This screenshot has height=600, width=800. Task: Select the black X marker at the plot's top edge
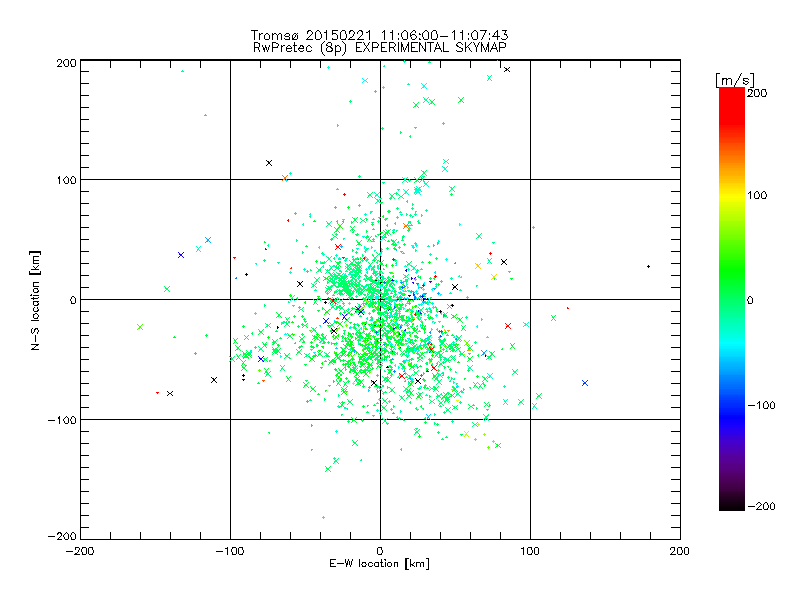[x=507, y=69]
